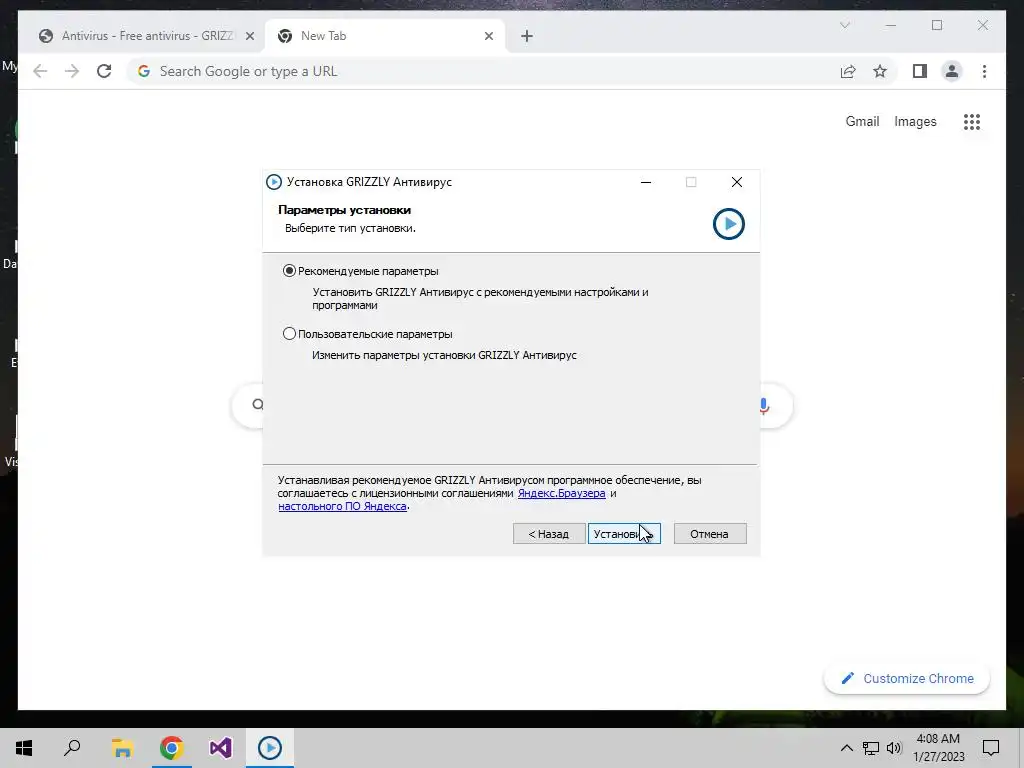Close the Antivirus - Free antivirus tab

point(249,37)
